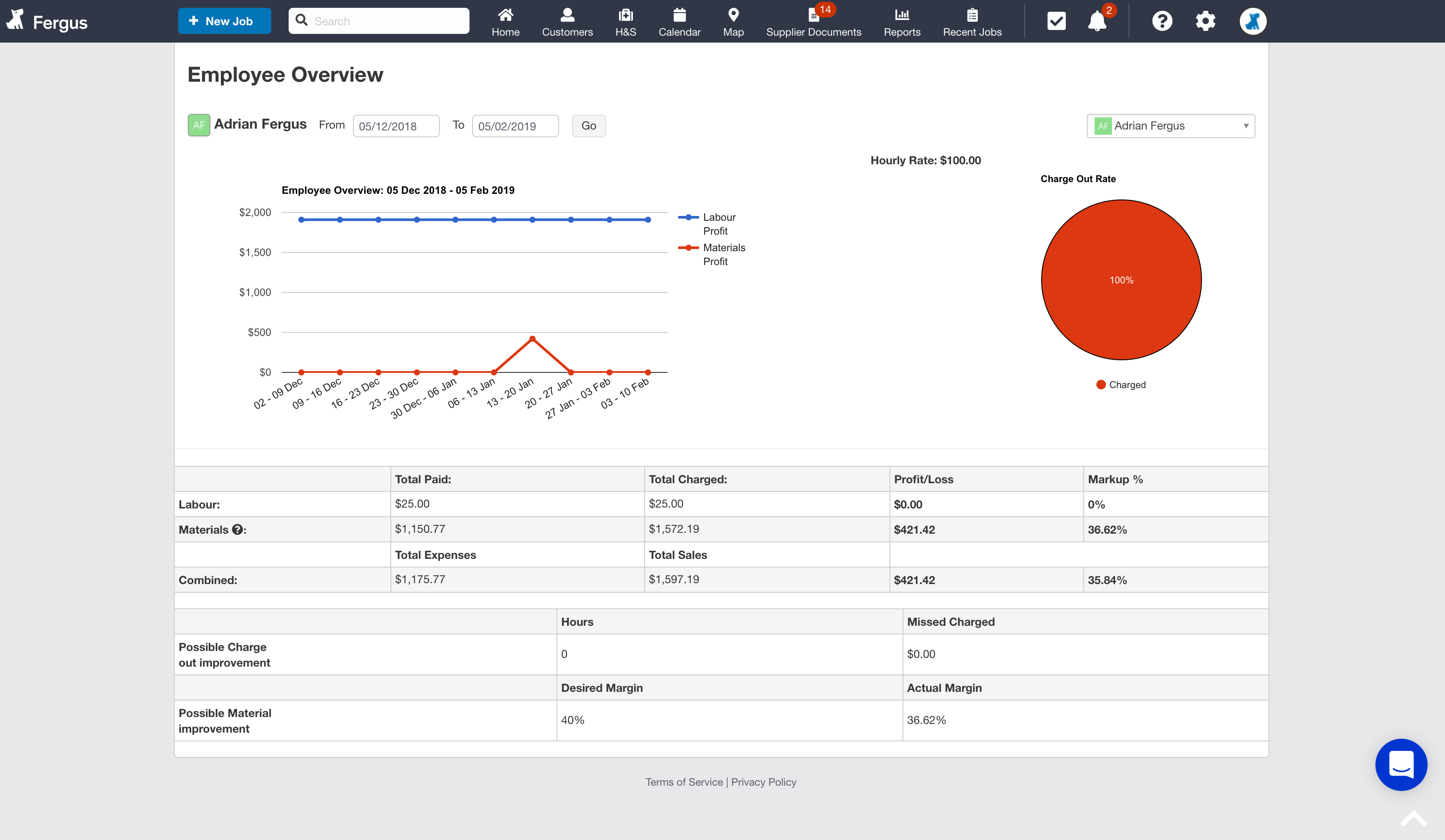Open the Map pin icon
Image resolution: width=1445 pixels, height=840 pixels.
click(x=733, y=16)
